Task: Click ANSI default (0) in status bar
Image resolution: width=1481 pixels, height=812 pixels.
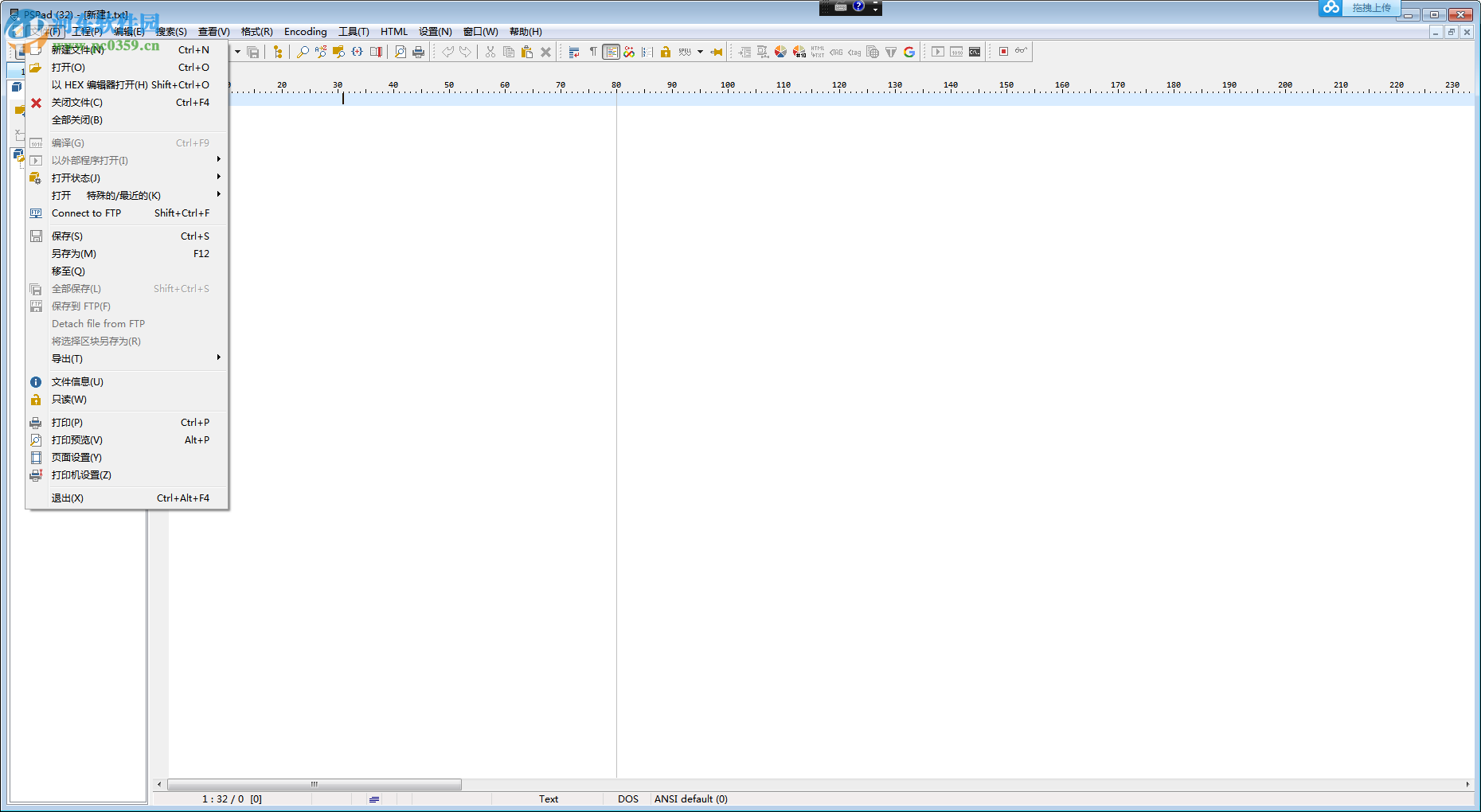Action: pyautogui.click(x=691, y=799)
